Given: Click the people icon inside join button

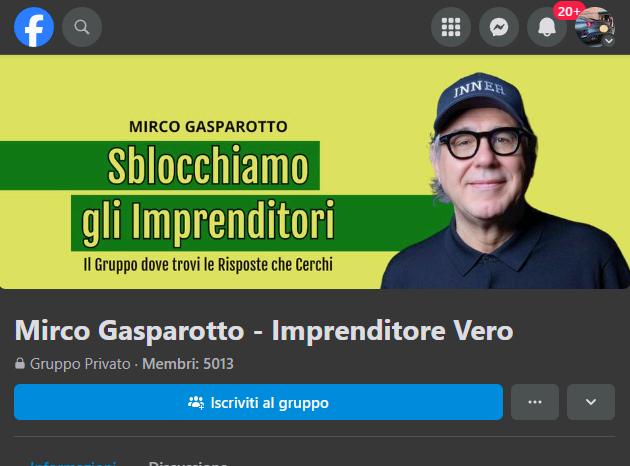Looking at the screenshot, I should click(x=196, y=403).
